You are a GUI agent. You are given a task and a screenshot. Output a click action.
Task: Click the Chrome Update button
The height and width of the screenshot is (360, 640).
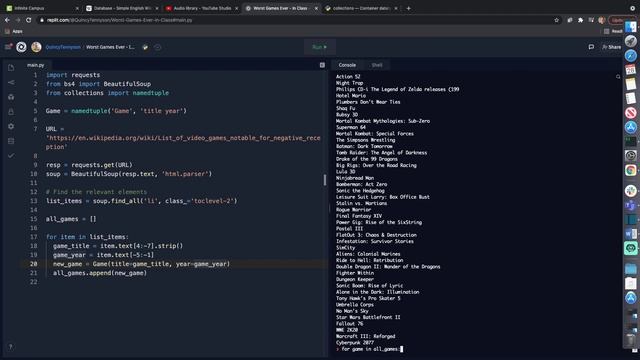click(617, 20)
